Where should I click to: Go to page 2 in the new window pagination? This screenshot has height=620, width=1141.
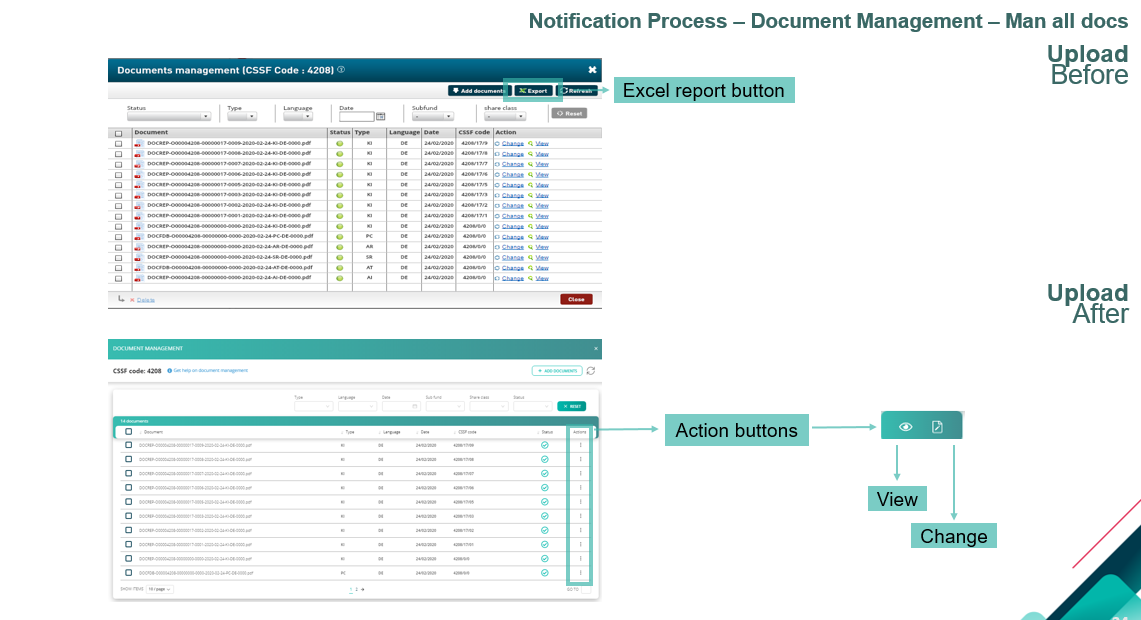coord(357,589)
